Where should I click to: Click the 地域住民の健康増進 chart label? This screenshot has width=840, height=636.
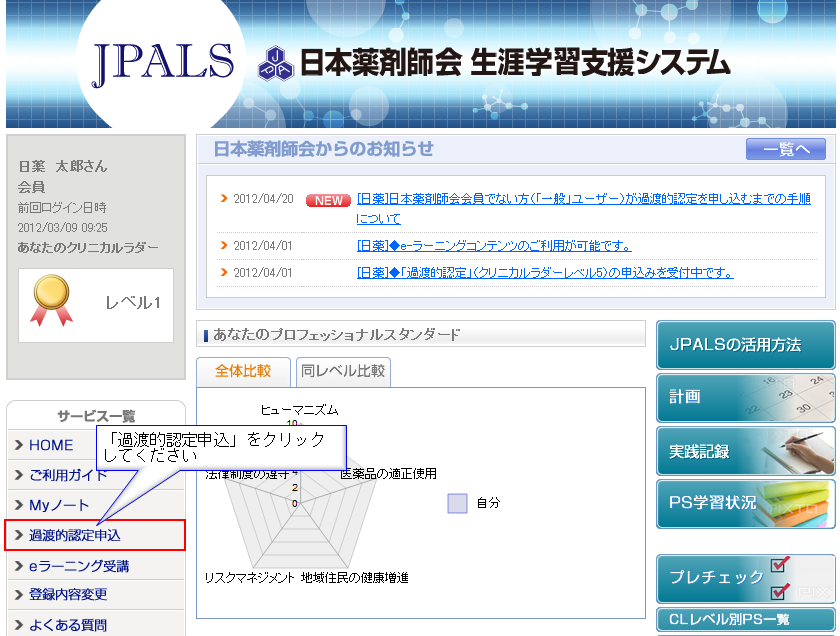[x=355, y=578]
